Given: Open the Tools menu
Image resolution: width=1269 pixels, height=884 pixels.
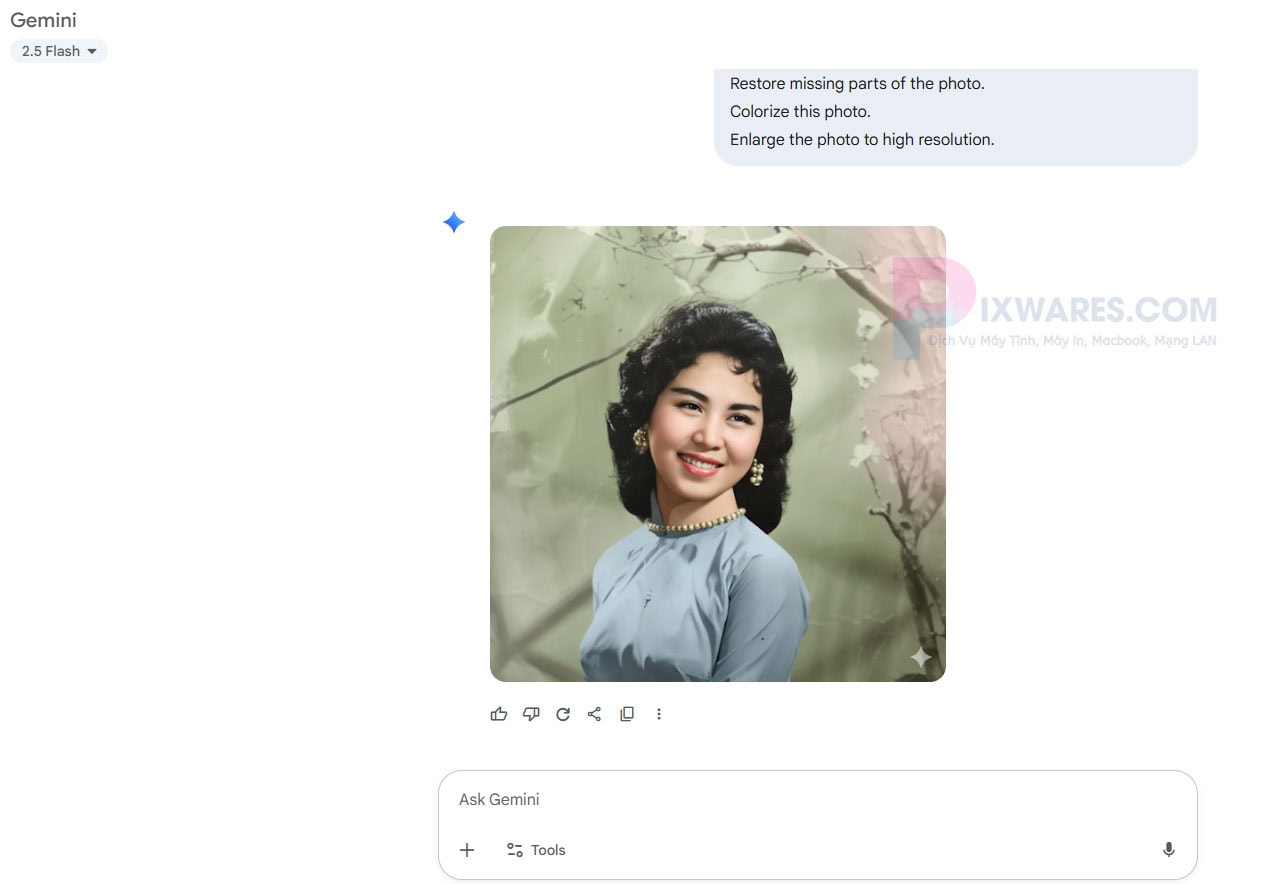Looking at the screenshot, I should click(x=536, y=850).
